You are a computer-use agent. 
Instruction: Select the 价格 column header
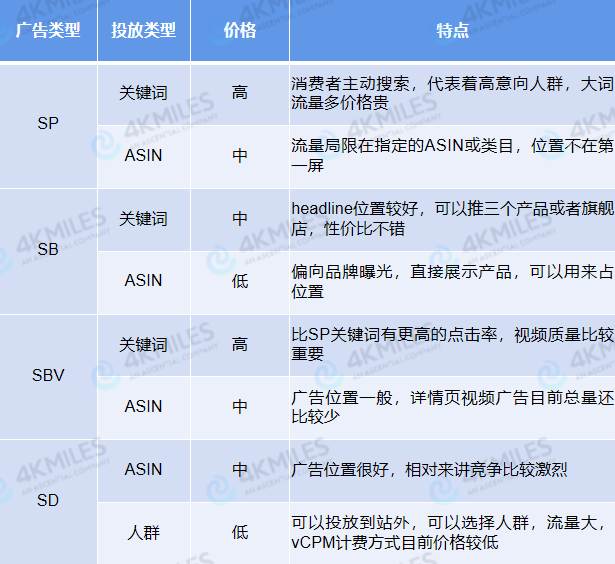tap(240, 31)
